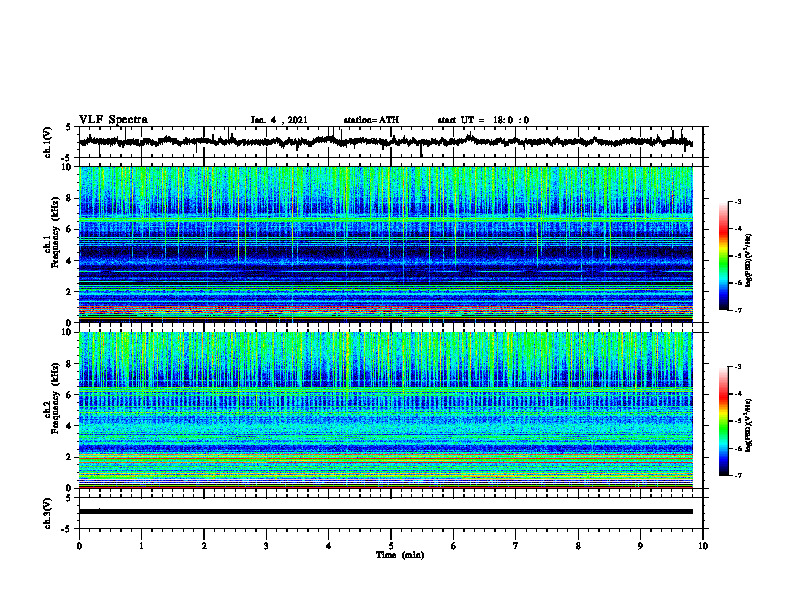Click time axis tick label '1'
Image resolution: width=792 pixels, height=612 pixels.
point(141,546)
